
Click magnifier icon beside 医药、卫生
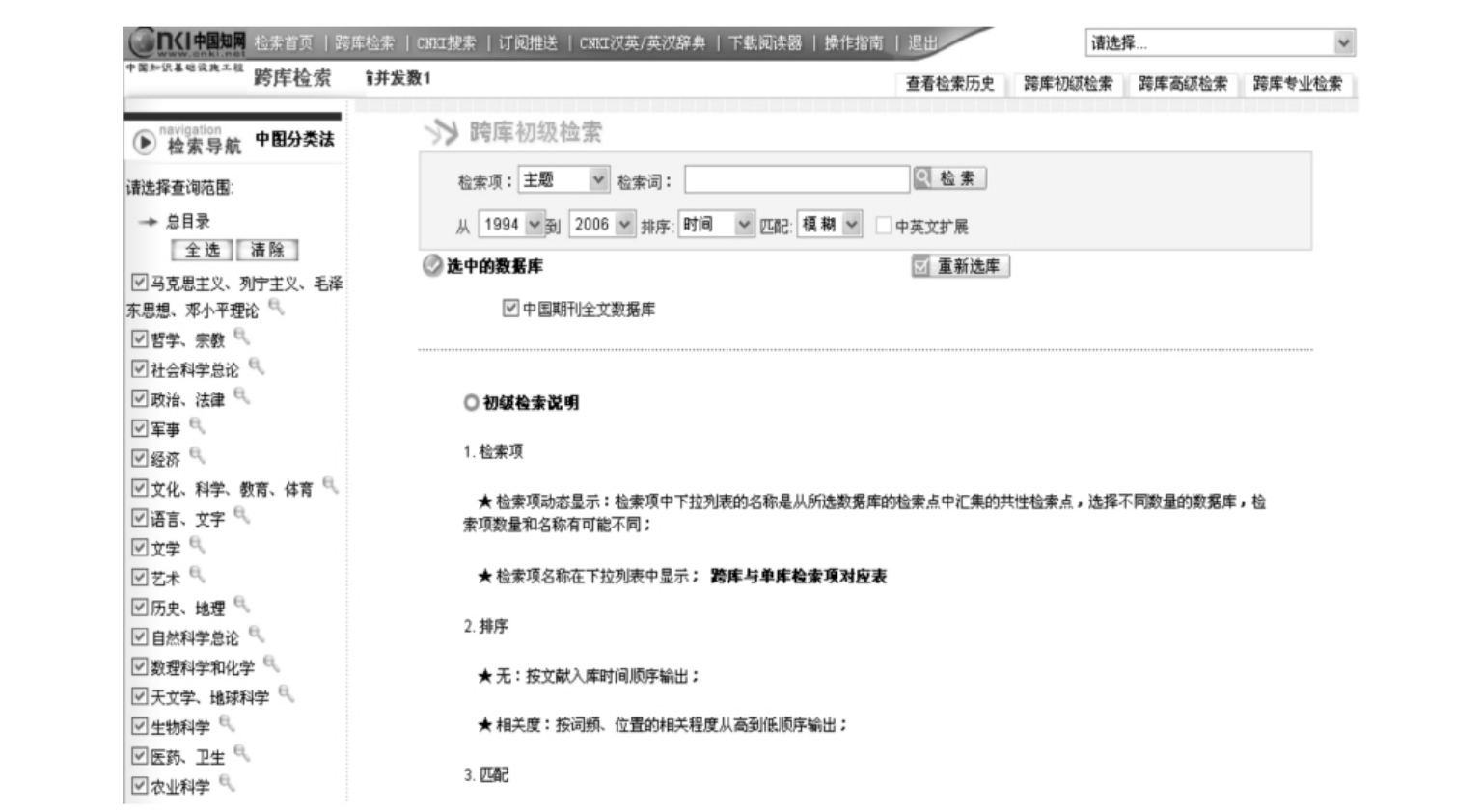tap(242, 754)
